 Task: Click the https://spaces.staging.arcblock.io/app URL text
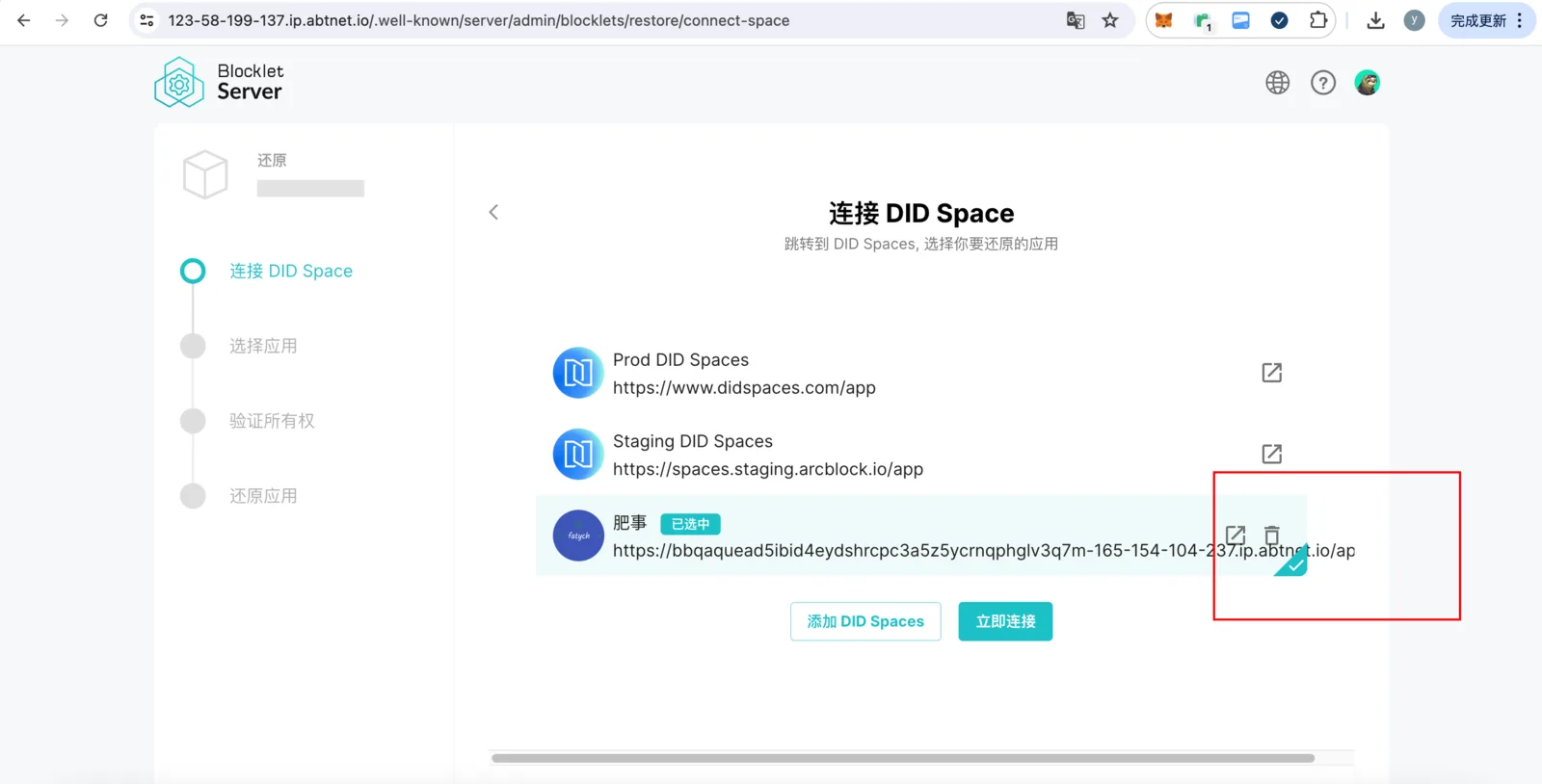[x=768, y=469]
